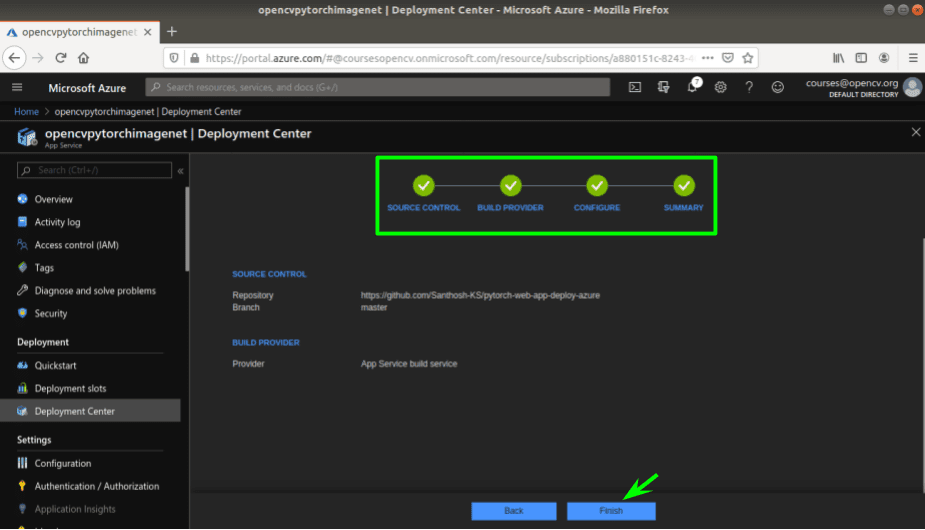This screenshot has width=925, height=530.
Task: Open new browser tab with plus icon
Action: 172,32
